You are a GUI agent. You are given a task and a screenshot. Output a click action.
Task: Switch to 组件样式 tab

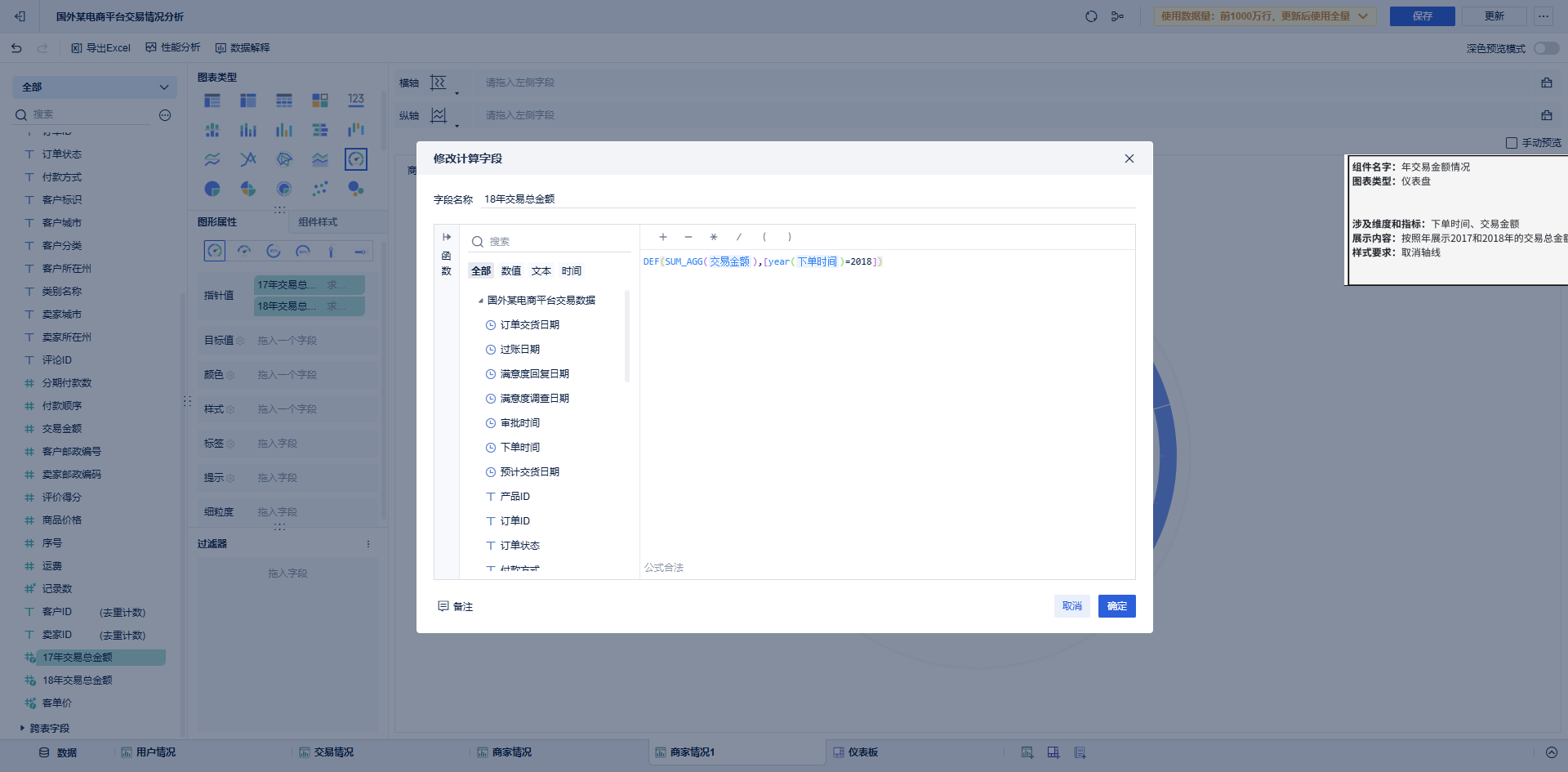tap(318, 222)
